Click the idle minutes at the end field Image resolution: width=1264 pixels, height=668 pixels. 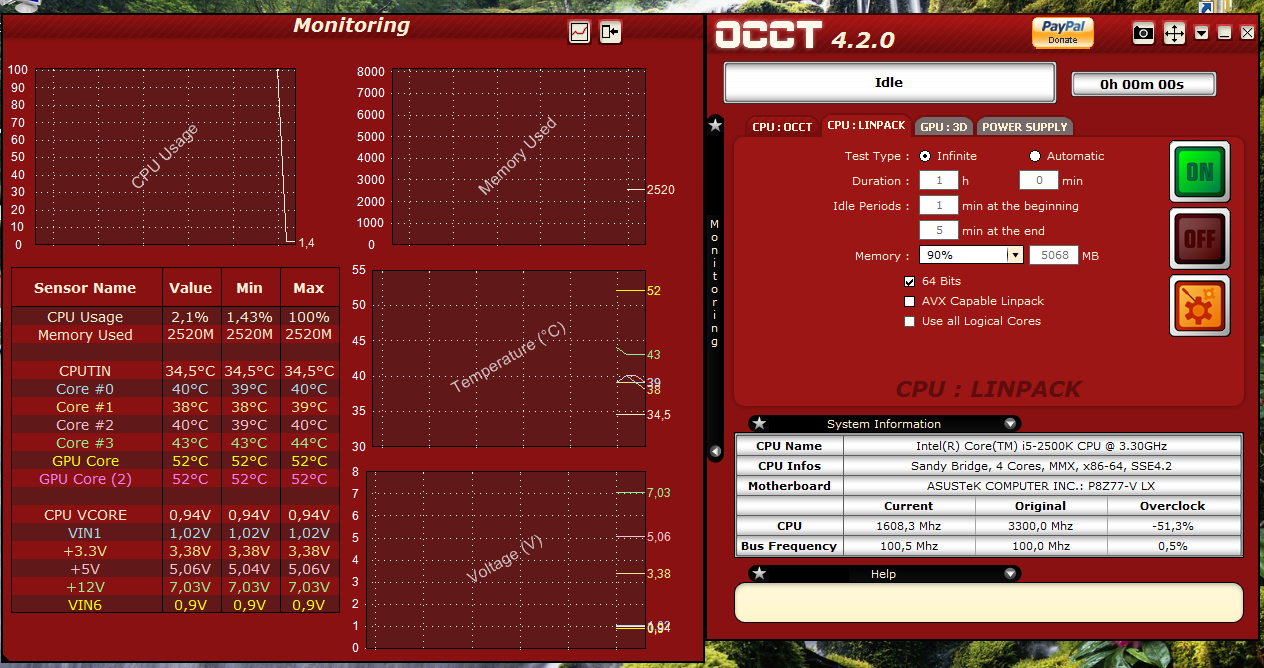point(939,231)
